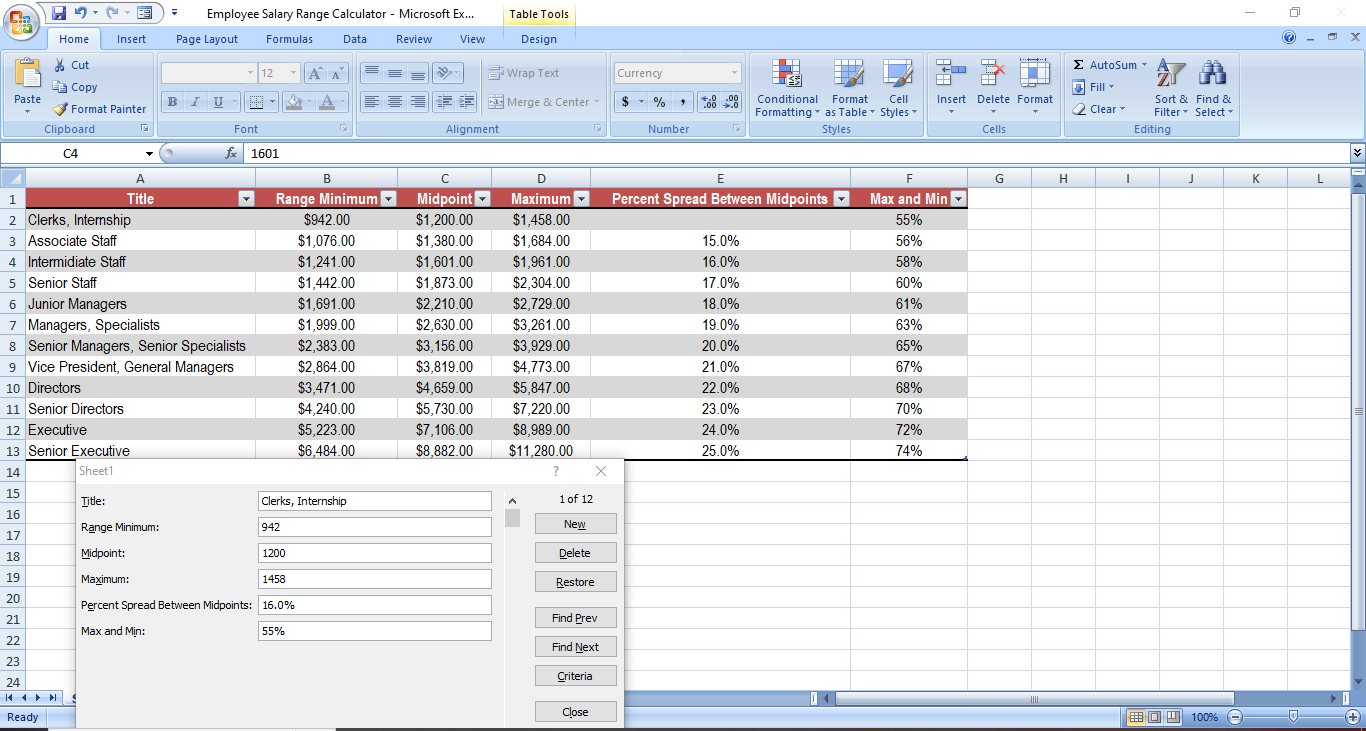The width and height of the screenshot is (1366, 731).
Task: Click Find Next in the data form
Action: tap(575, 647)
